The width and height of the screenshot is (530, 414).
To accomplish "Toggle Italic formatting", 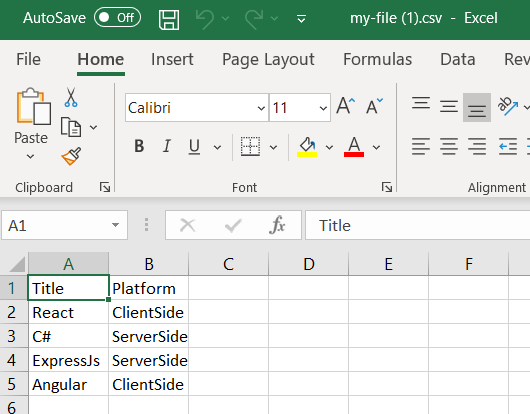I will [x=167, y=146].
